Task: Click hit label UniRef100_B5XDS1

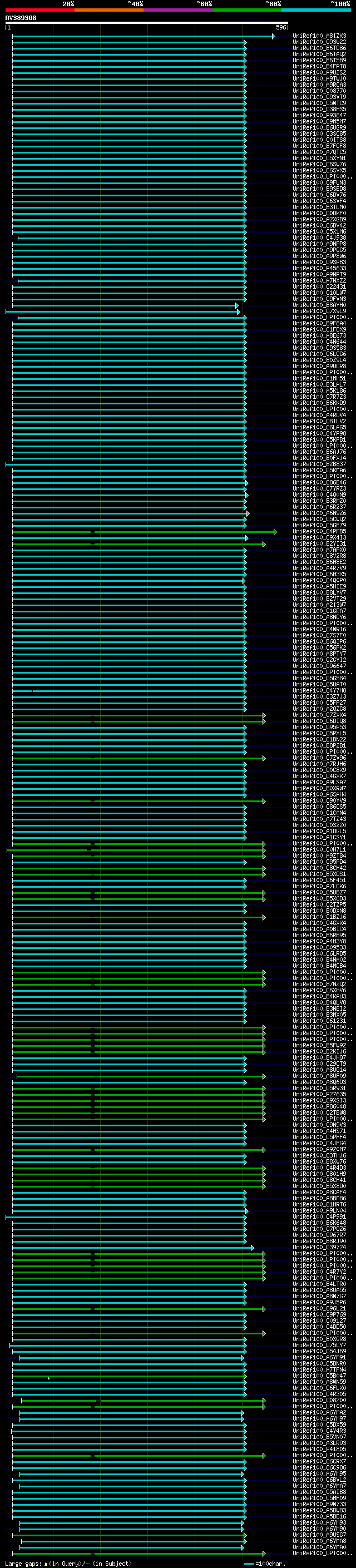Action: (x=319, y=874)
